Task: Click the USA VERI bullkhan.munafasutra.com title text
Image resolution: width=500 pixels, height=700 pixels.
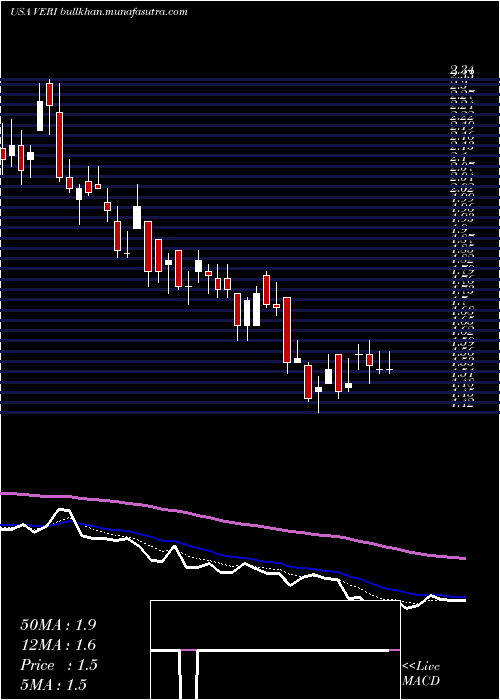Action: point(99,12)
